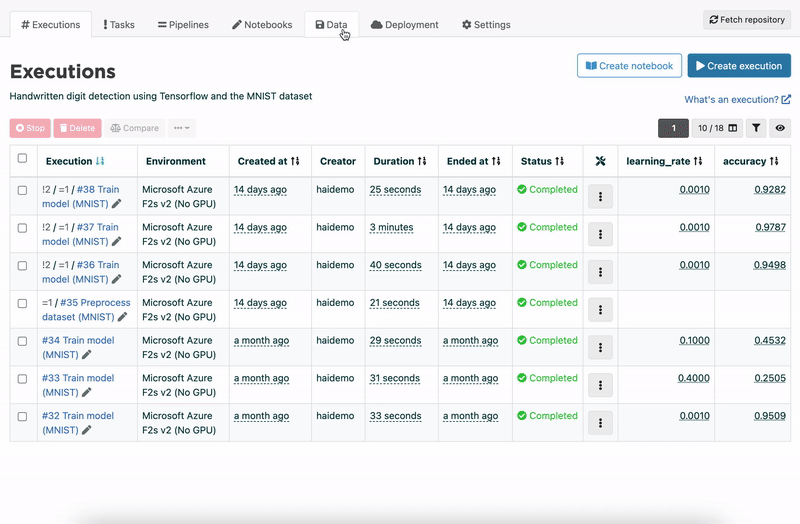Open the Settings tab
This screenshot has height=524, width=800.
click(x=486, y=24)
